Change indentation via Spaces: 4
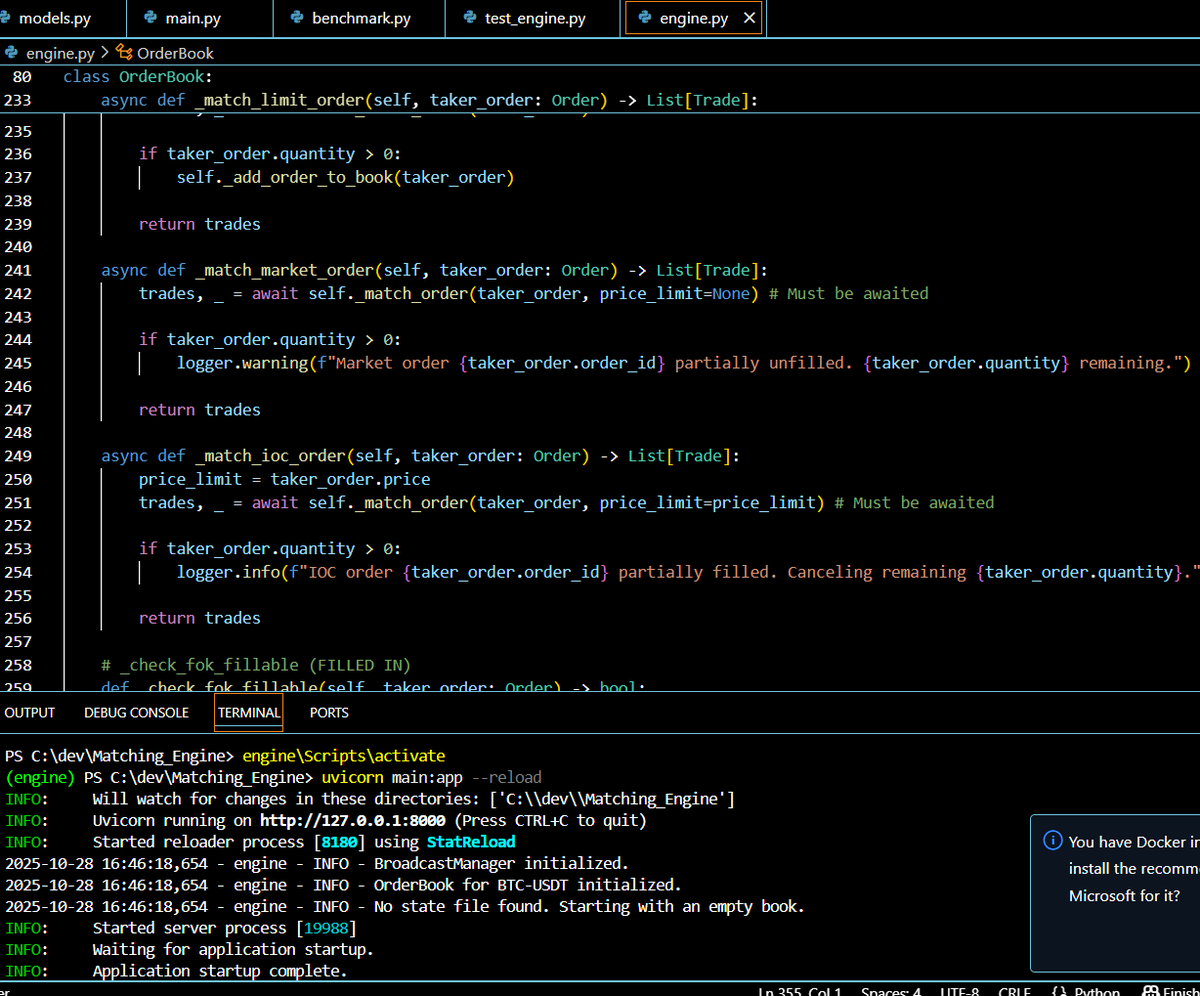 891,991
